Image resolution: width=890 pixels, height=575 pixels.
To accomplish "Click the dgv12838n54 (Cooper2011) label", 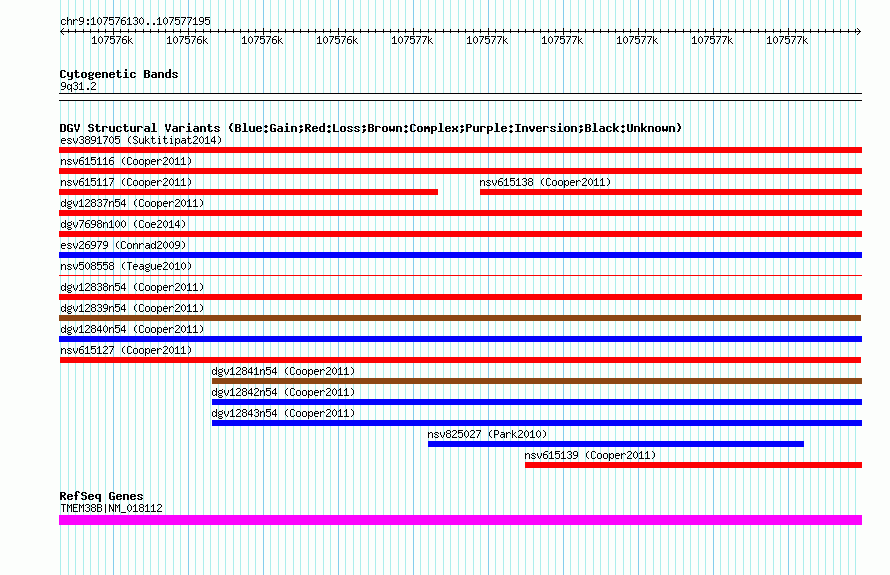I will 132,287.
